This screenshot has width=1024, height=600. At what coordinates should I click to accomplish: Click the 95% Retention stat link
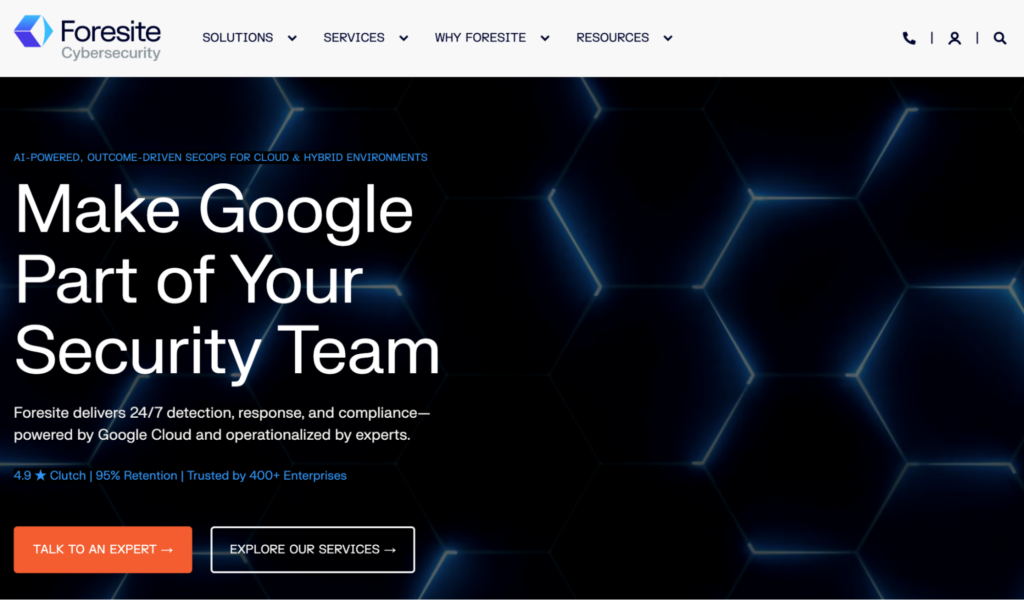pos(137,475)
